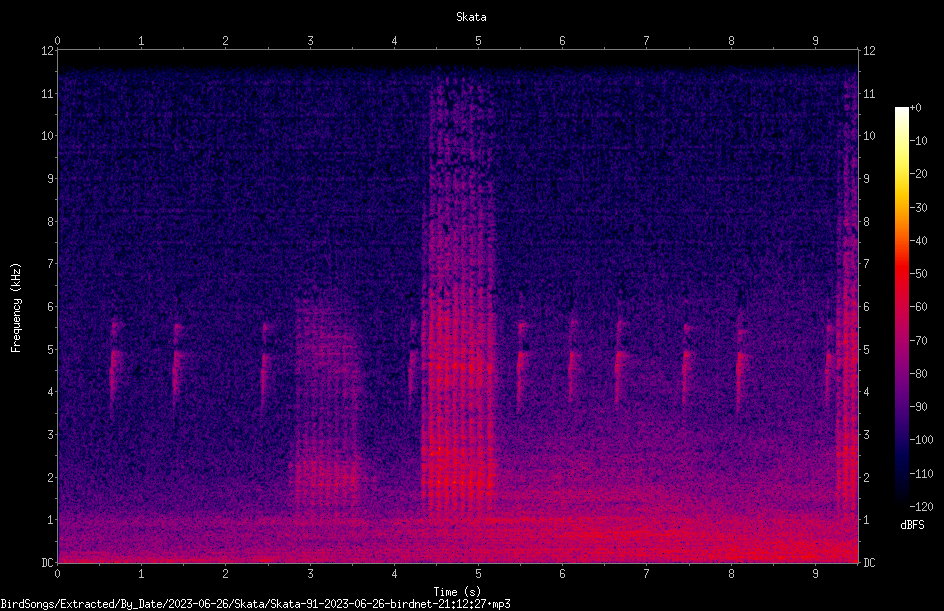Click the "3" tick on the top time axis
This screenshot has width=944, height=611.
click(310, 41)
